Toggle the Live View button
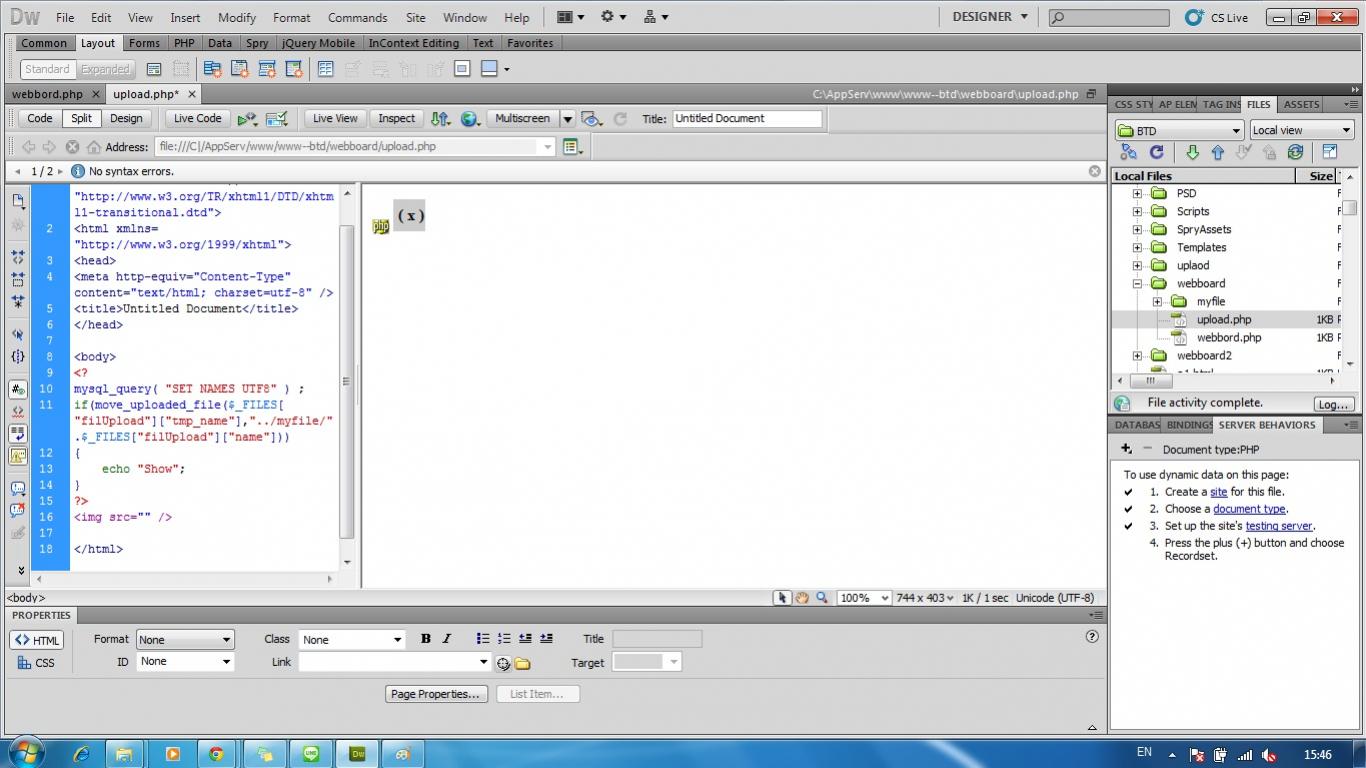Viewport: 1366px width, 768px height. pyautogui.click(x=335, y=118)
